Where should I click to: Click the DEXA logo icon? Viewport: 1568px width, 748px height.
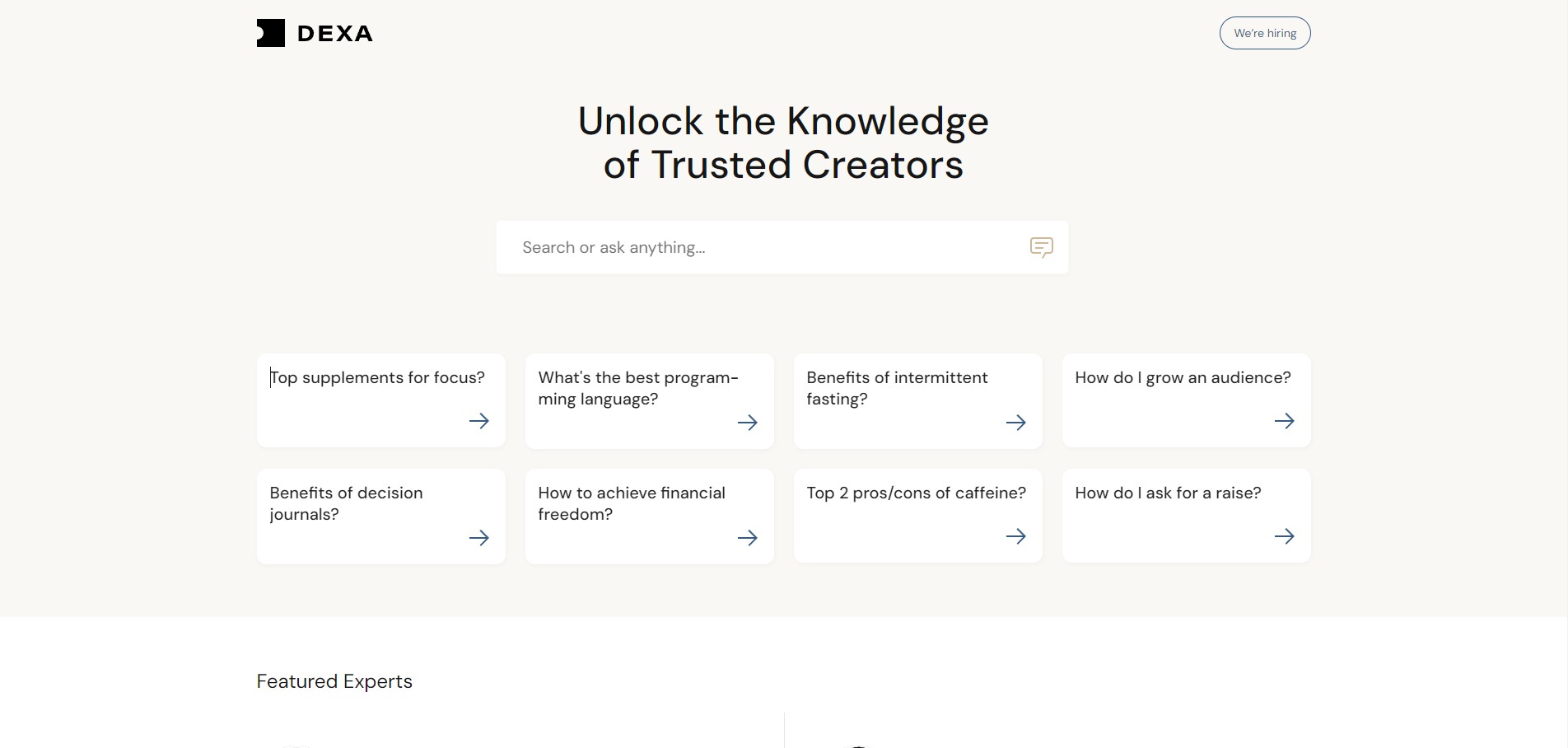[x=271, y=33]
